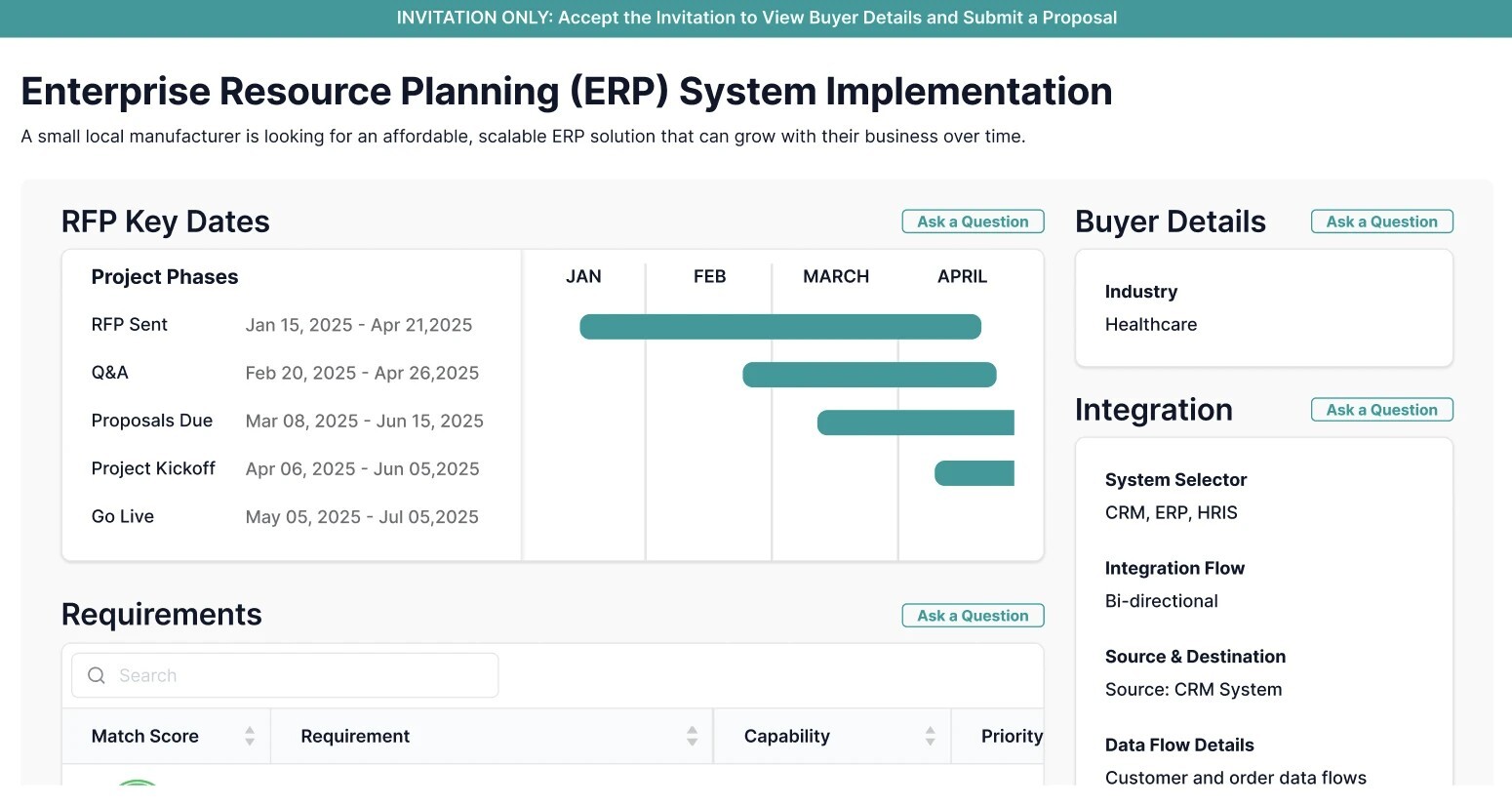
Task: Click Customer and order data flows text
Action: [x=1236, y=778]
